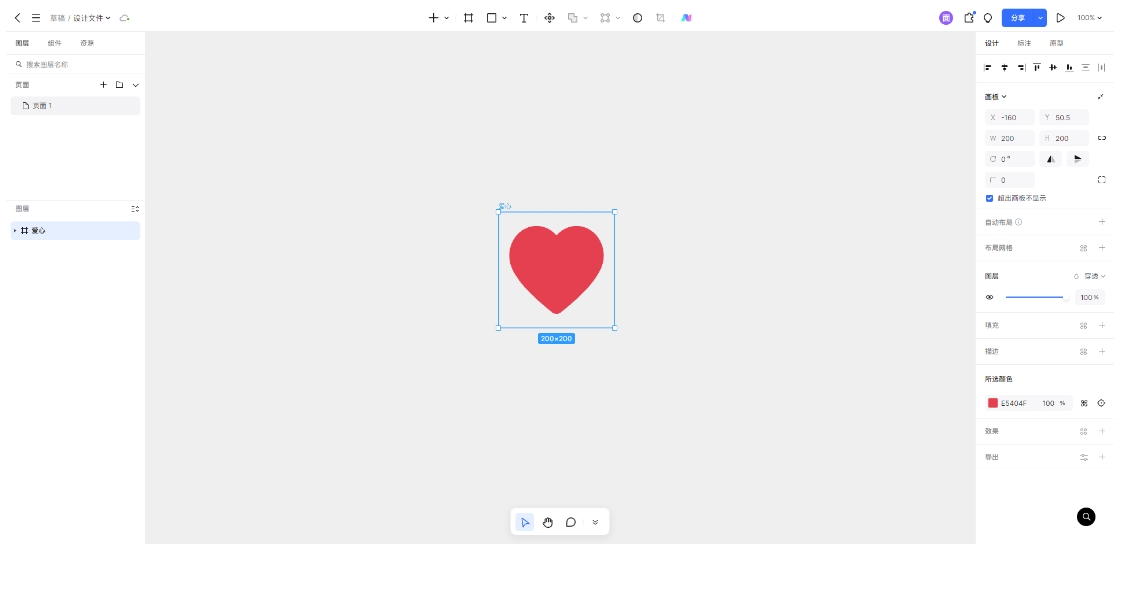
Task: Select the Frame tool in toolbar
Action: pyautogui.click(x=469, y=17)
